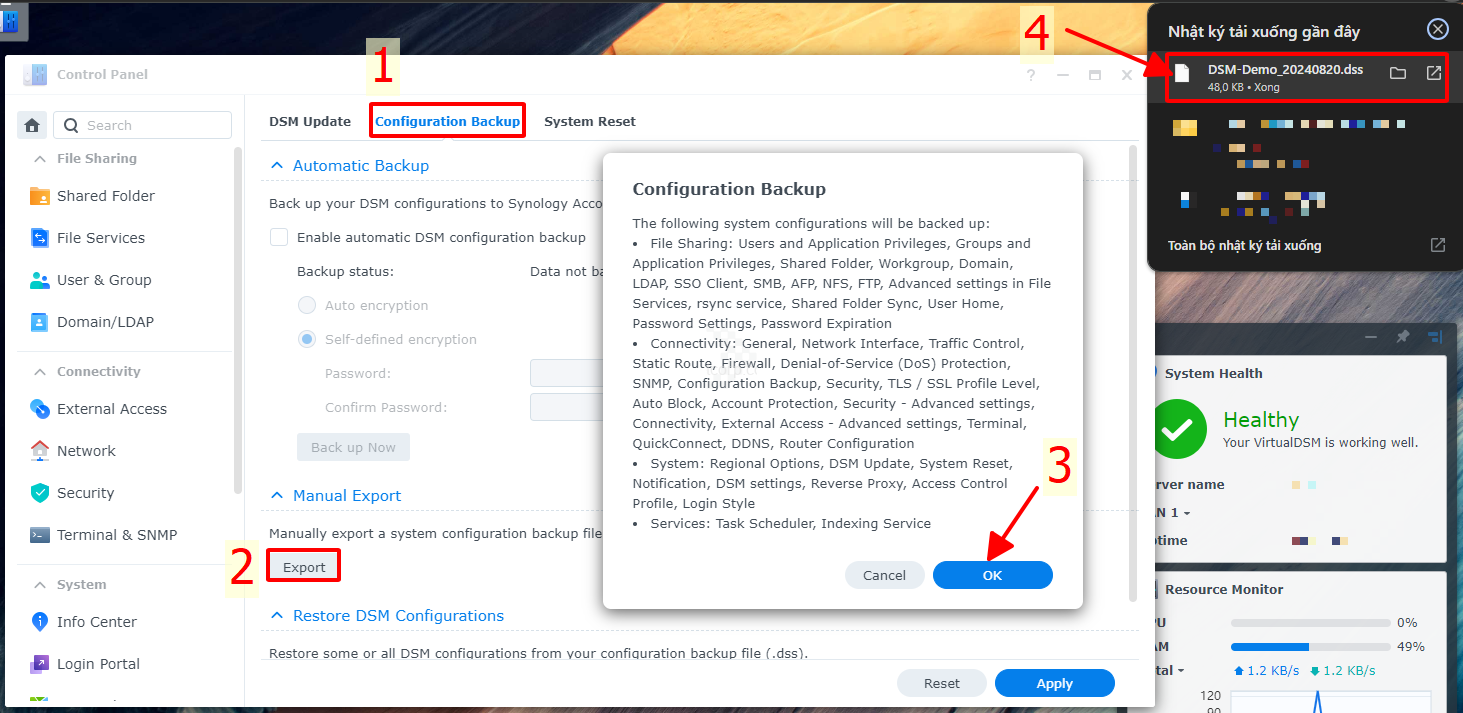Click the Control Panel search field
The width and height of the screenshot is (1463, 713).
(x=142, y=125)
